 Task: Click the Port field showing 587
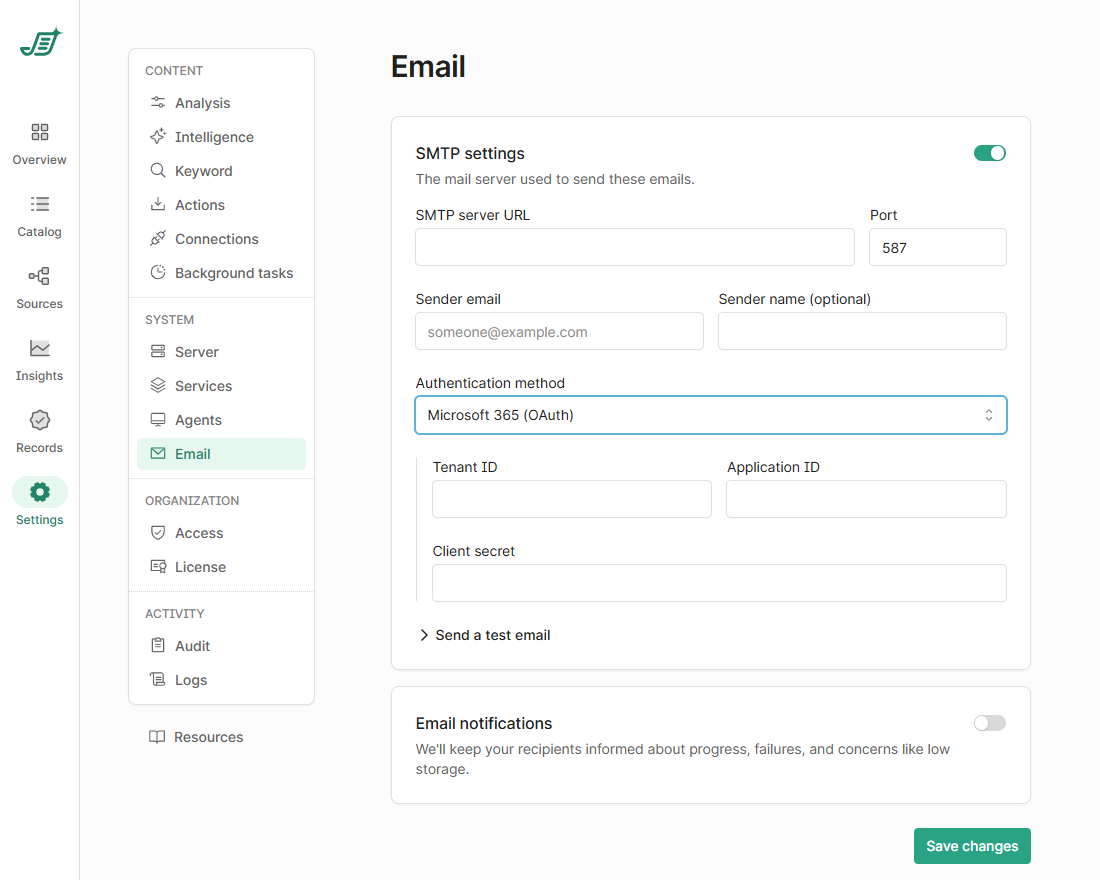coord(938,247)
